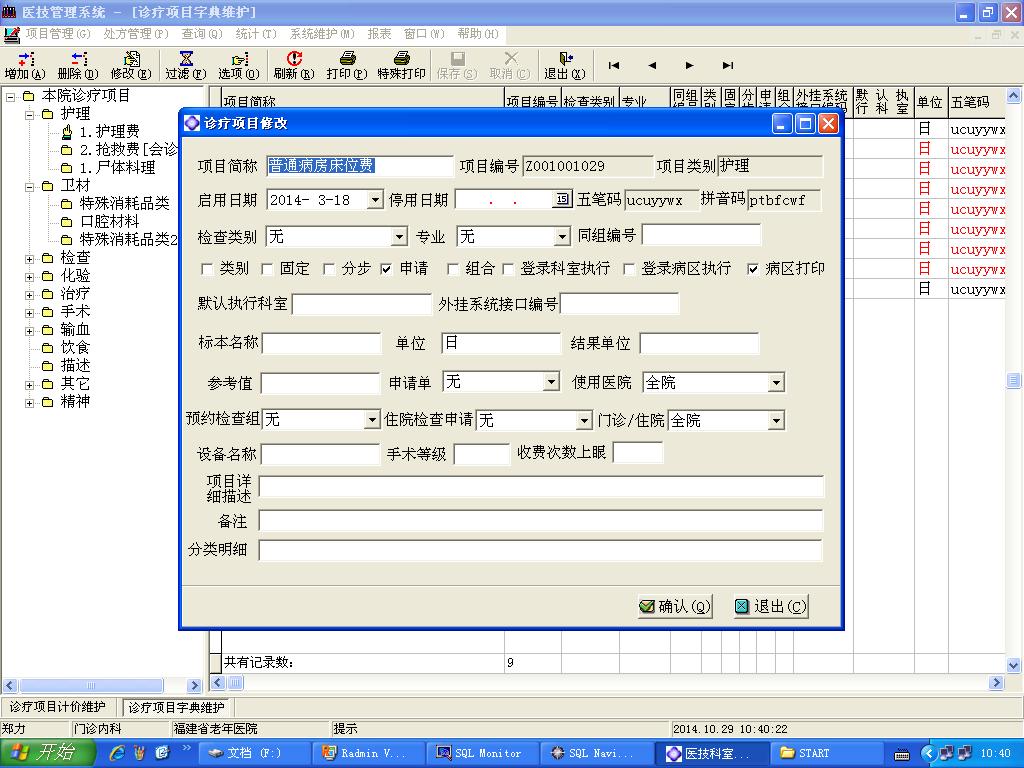Open the 专业 dropdown

[x=562, y=236]
